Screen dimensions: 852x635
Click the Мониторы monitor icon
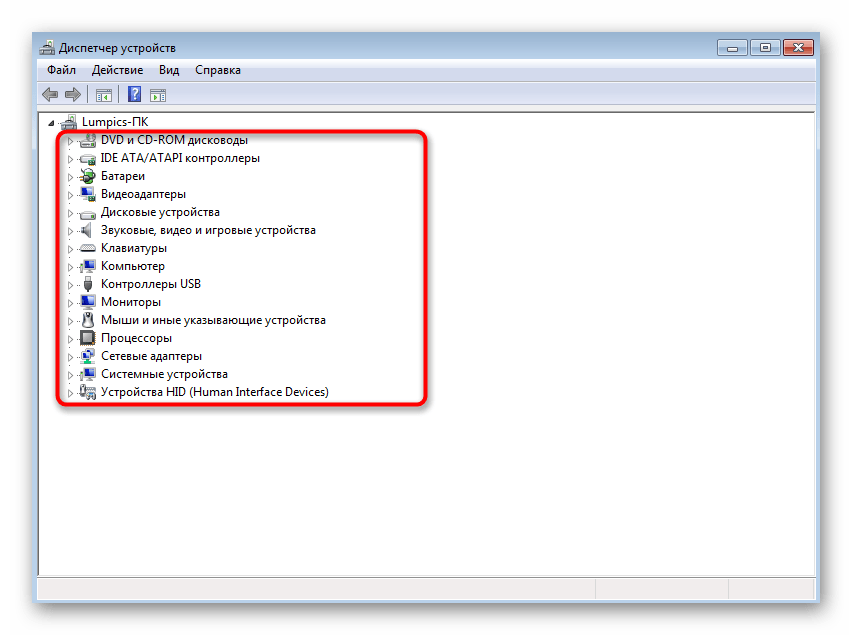(87, 302)
